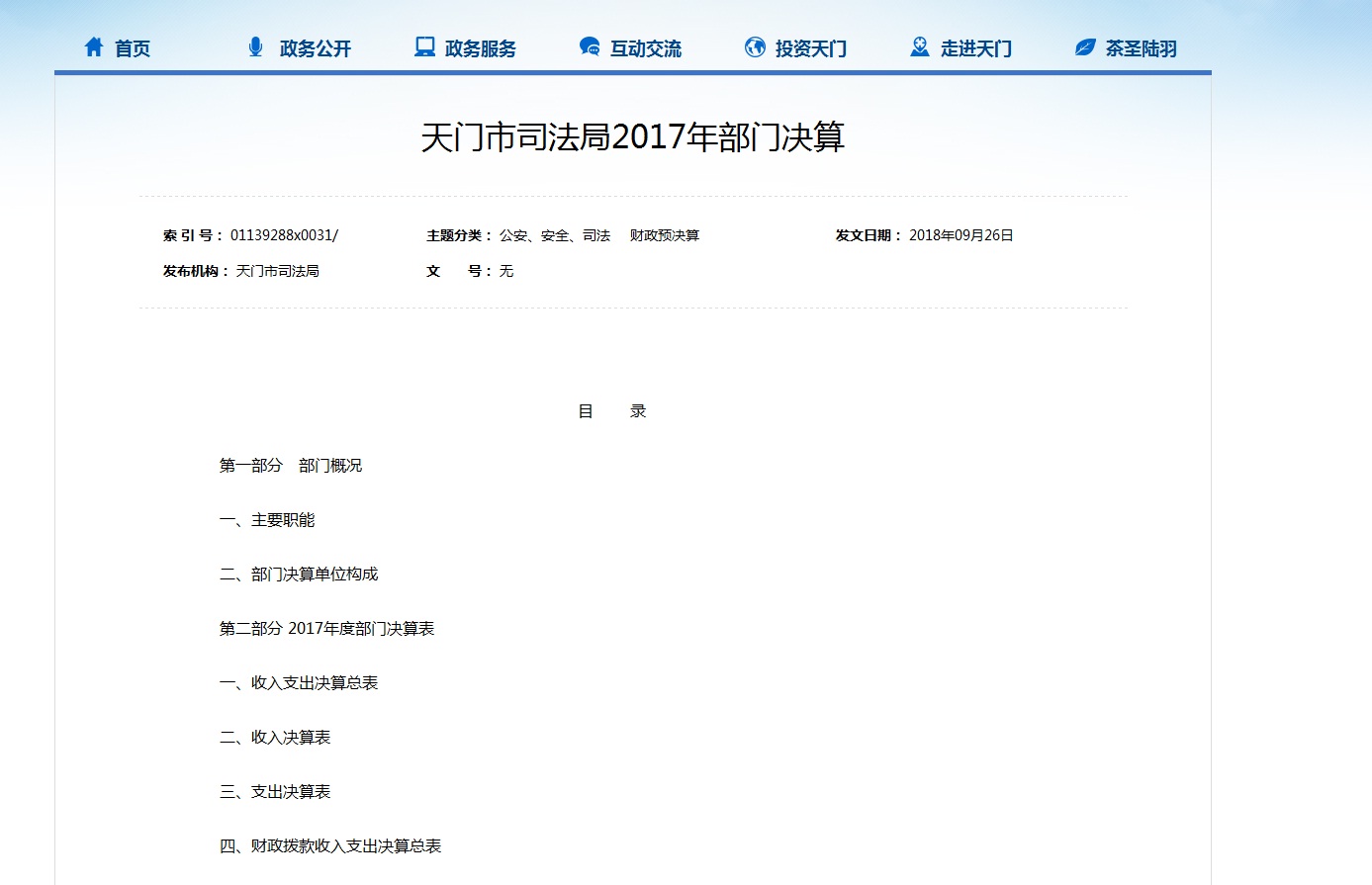The height and width of the screenshot is (885, 1372).
Task: Click the microphone icon beside 政务公开
Action: [x=255, y=47]
